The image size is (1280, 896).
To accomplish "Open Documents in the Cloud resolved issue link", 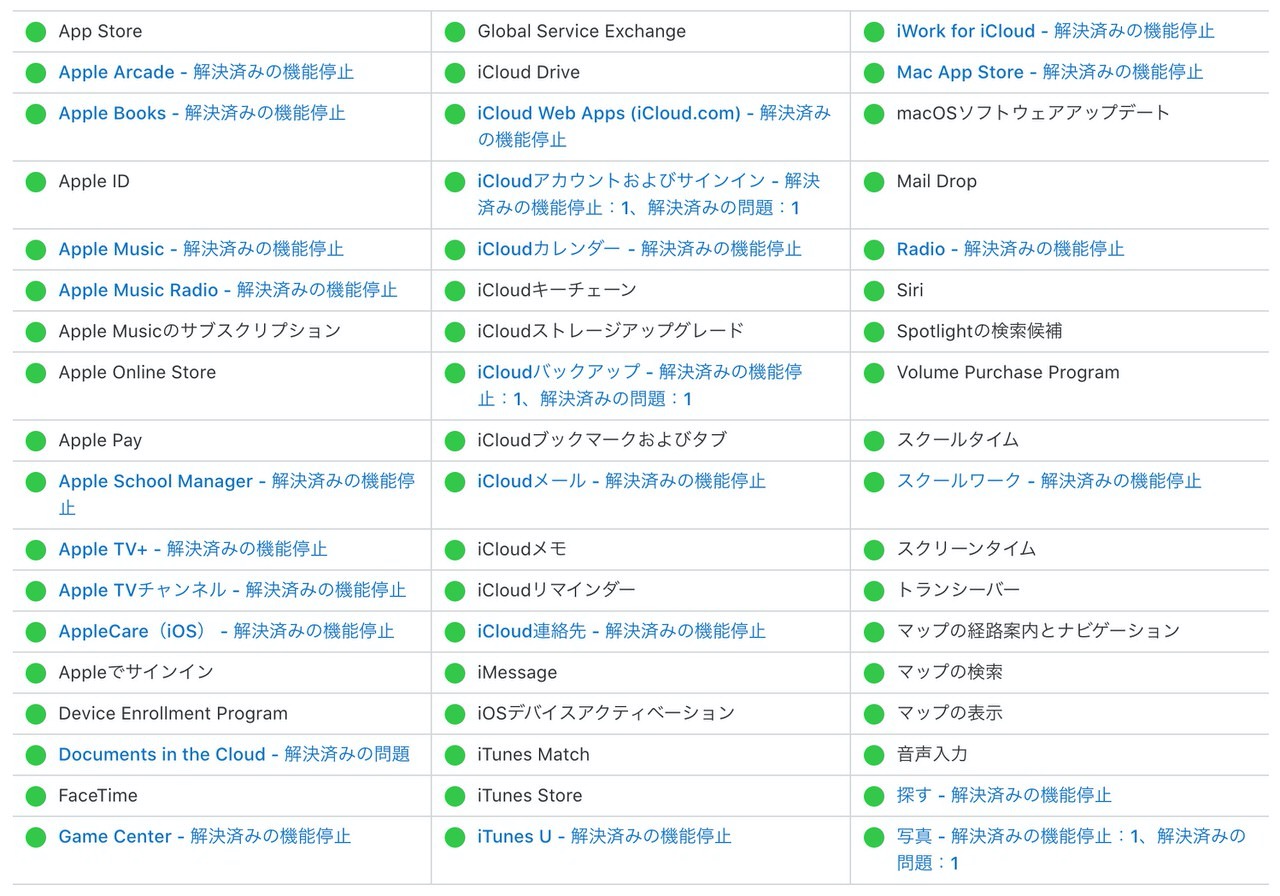I will click(234, 754).
